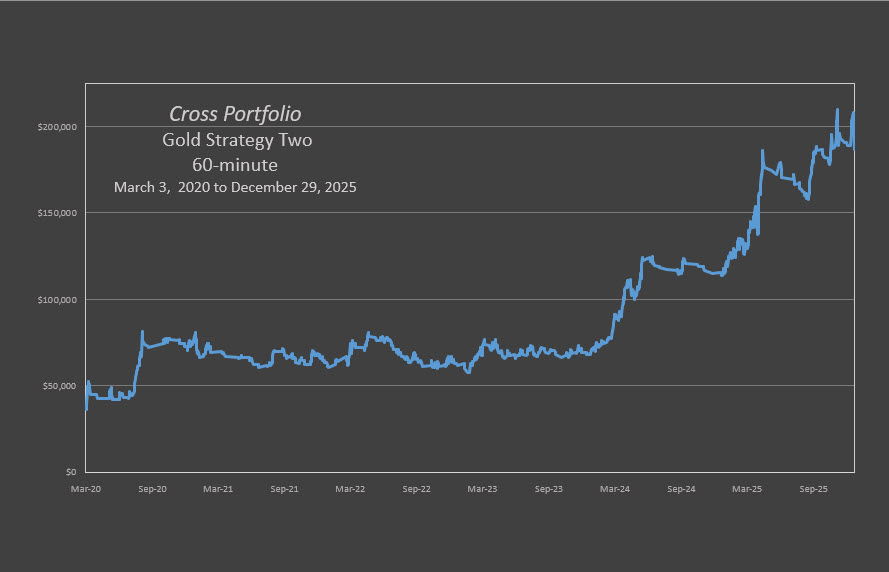Click the Sep-24 x-axis label
Screen dimensions: 889x572
pyautogui.click(x=681, y=490)
